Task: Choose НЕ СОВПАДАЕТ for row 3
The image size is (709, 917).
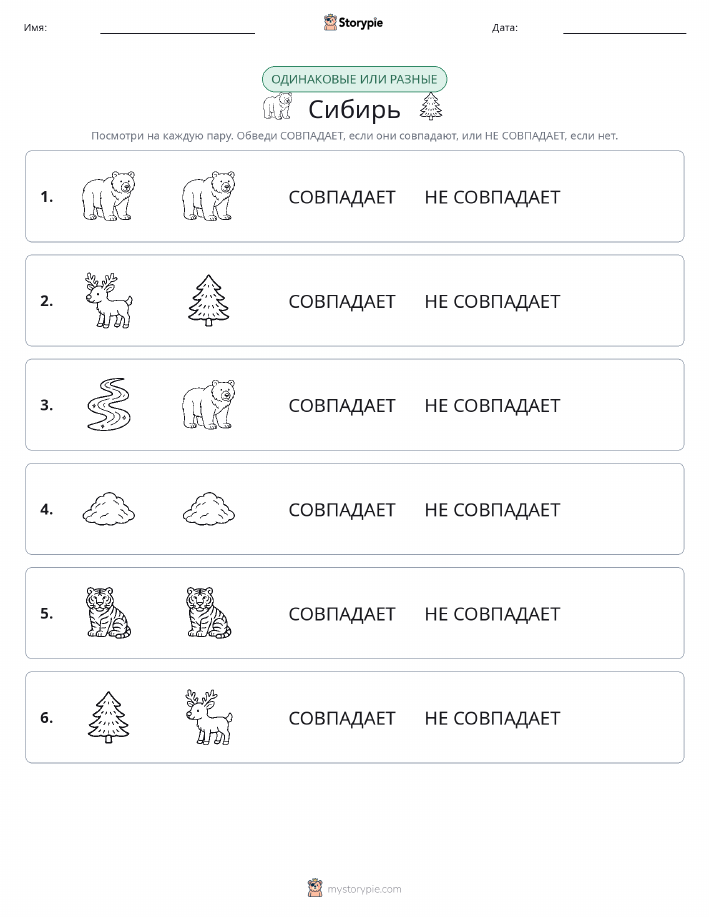Action: (x=492, y=405)
